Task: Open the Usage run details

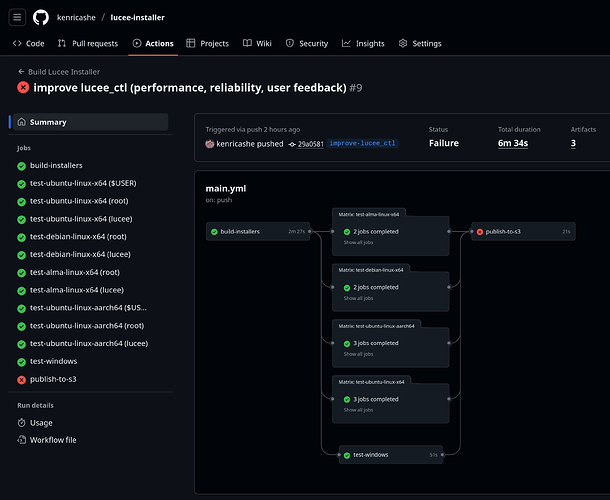Action: point(41,423)
